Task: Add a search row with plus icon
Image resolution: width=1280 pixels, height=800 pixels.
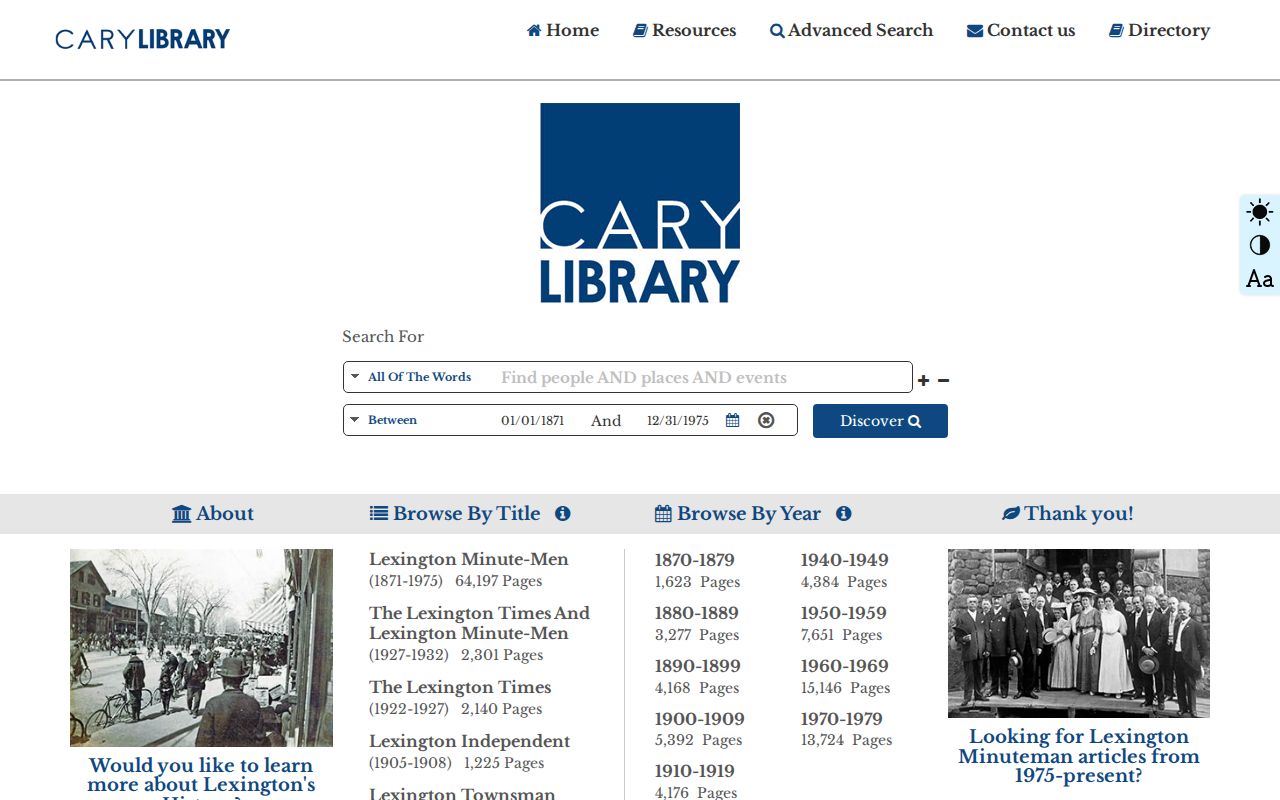Action: pos(923,380)
